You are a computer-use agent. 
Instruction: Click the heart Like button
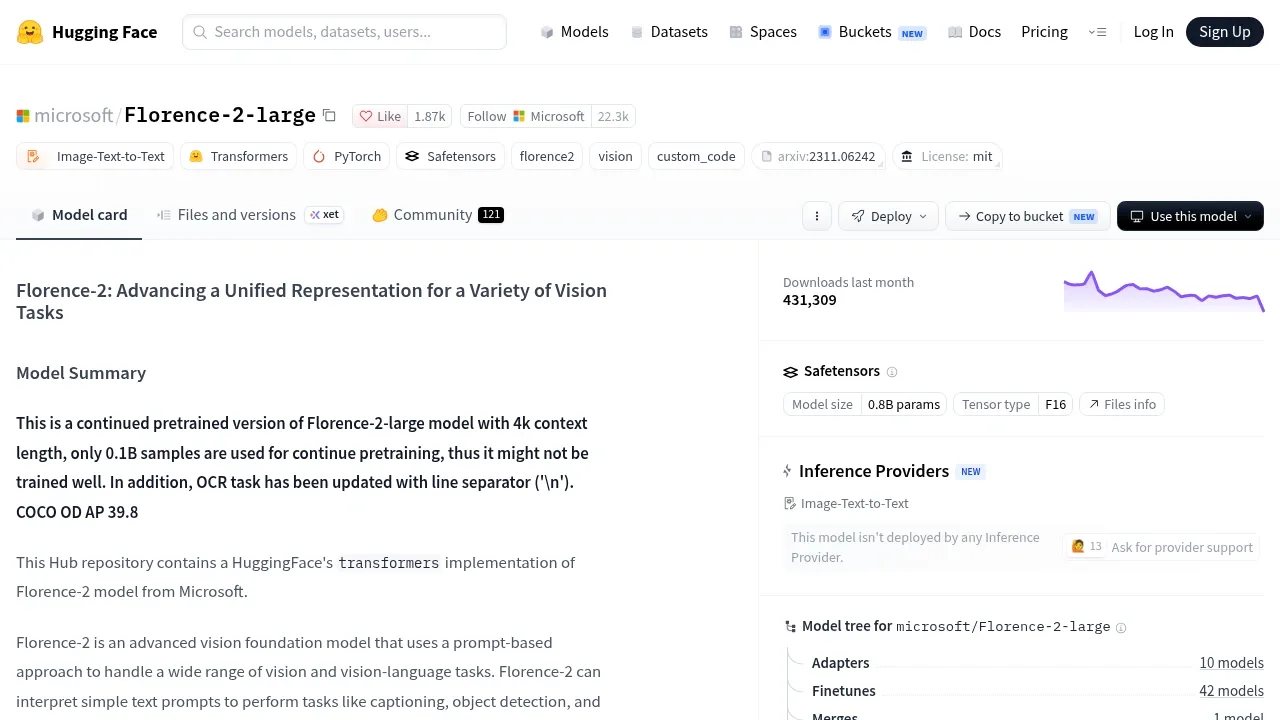pos(380,116)
